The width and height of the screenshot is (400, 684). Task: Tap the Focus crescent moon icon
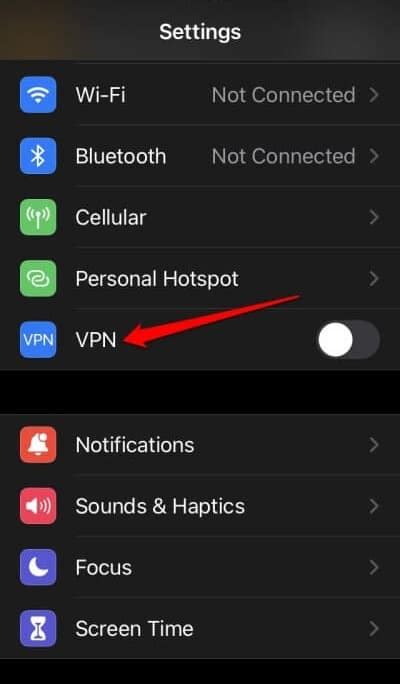point(38,567)
